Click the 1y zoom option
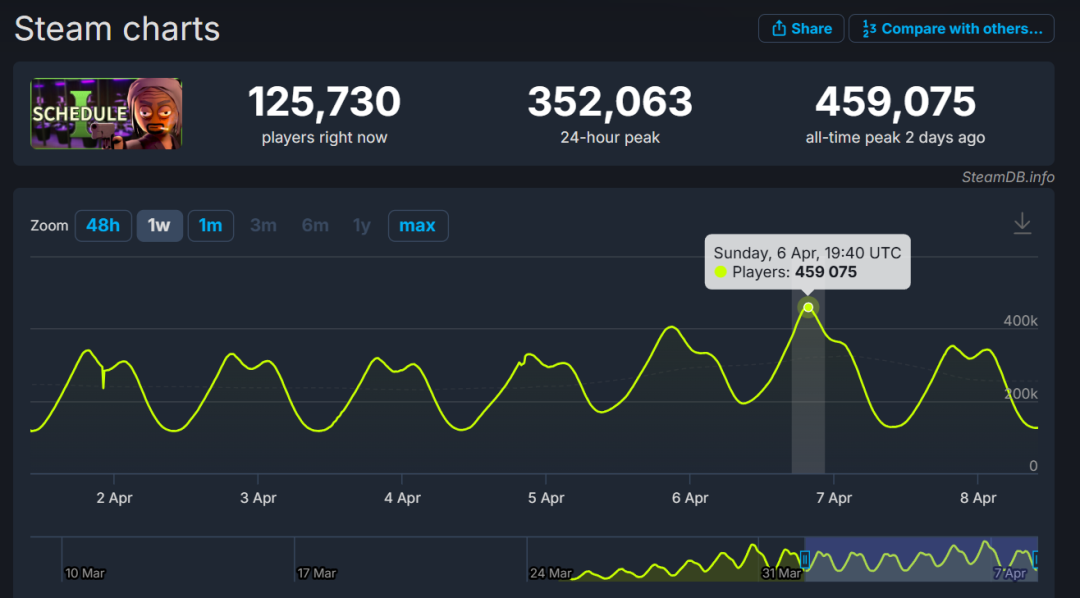1080x598 pixels. [362, 226]
